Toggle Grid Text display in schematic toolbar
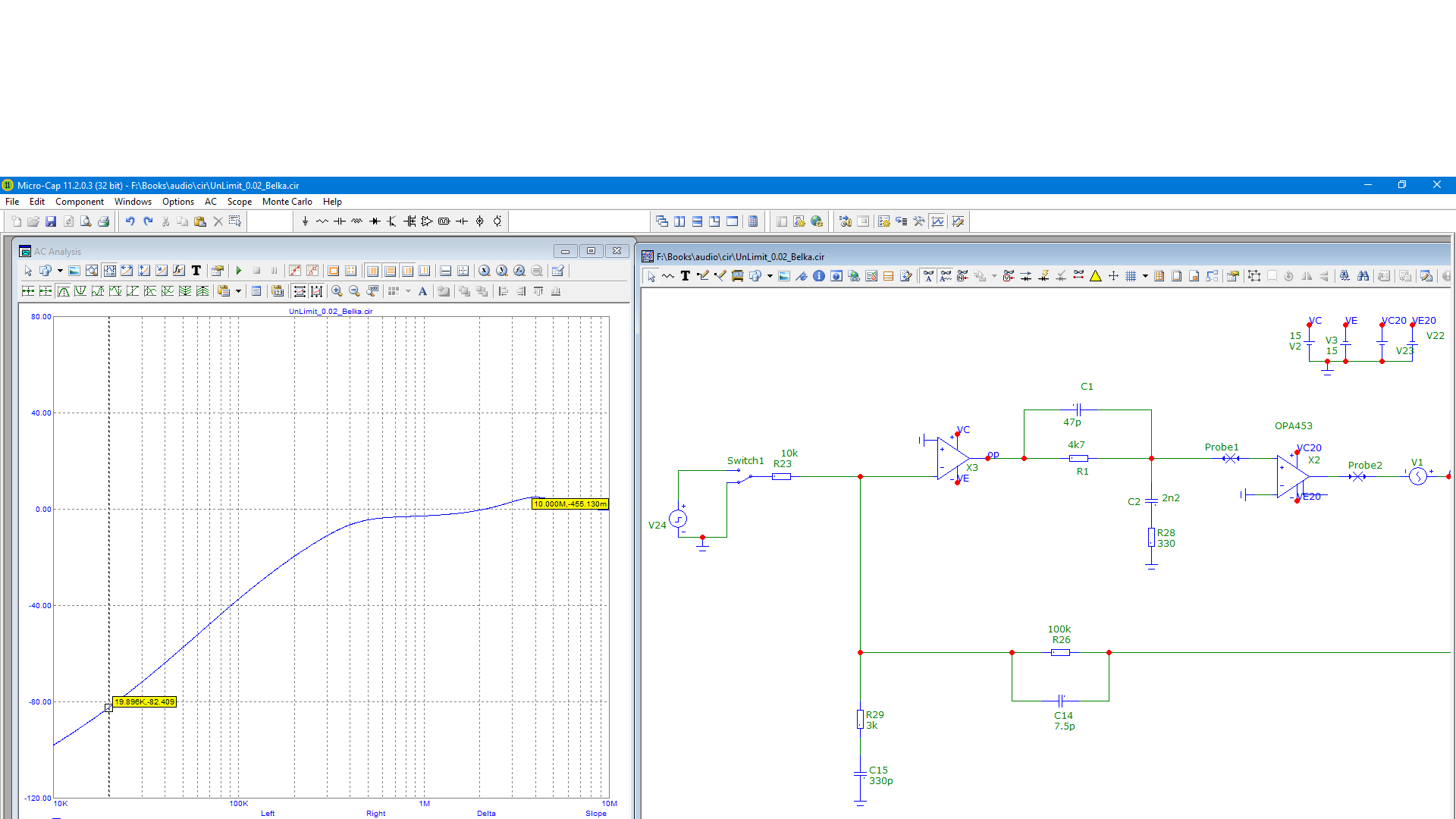The image size is (1456, 819). [x=929, y=276]
